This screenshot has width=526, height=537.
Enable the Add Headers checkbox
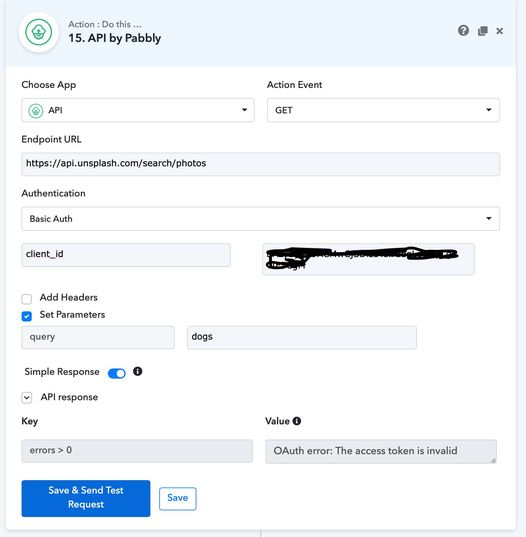[x=27, y=299]
